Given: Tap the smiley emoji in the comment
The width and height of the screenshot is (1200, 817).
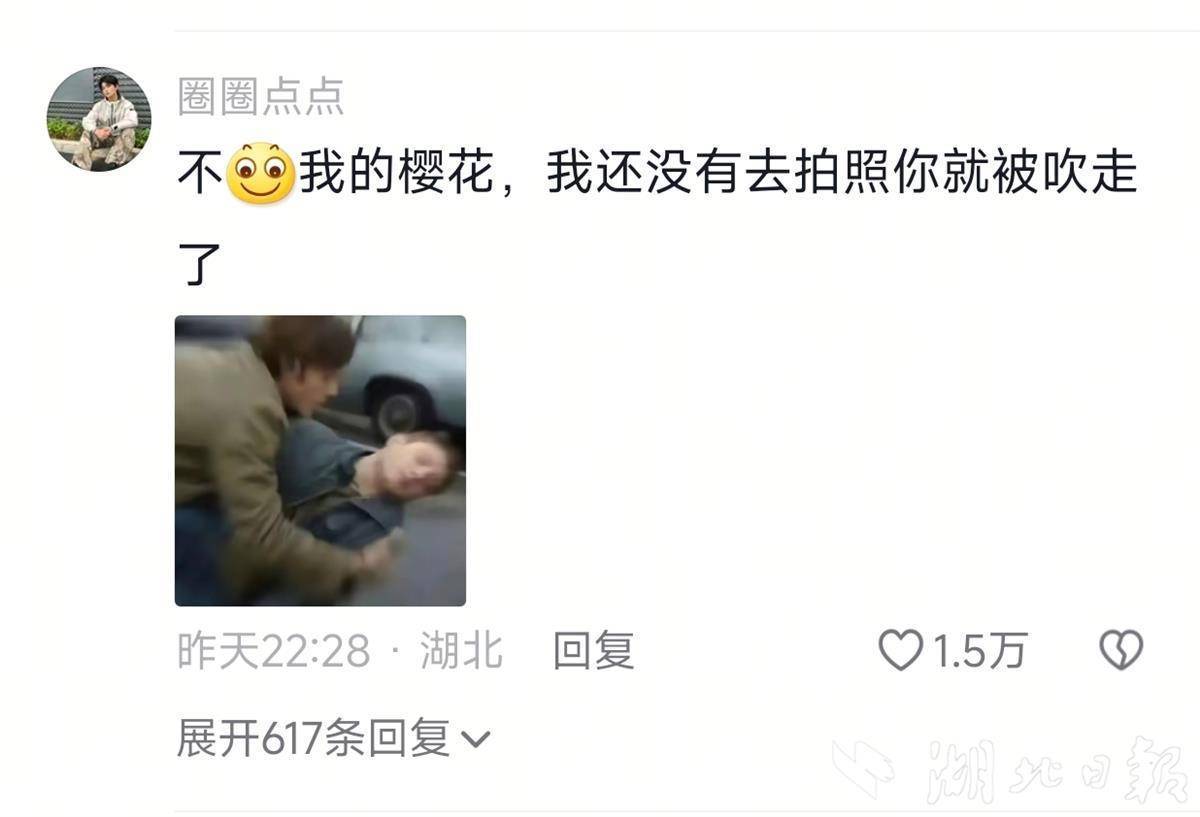Looking at the screenshot, I should click(x=260, y=174).
